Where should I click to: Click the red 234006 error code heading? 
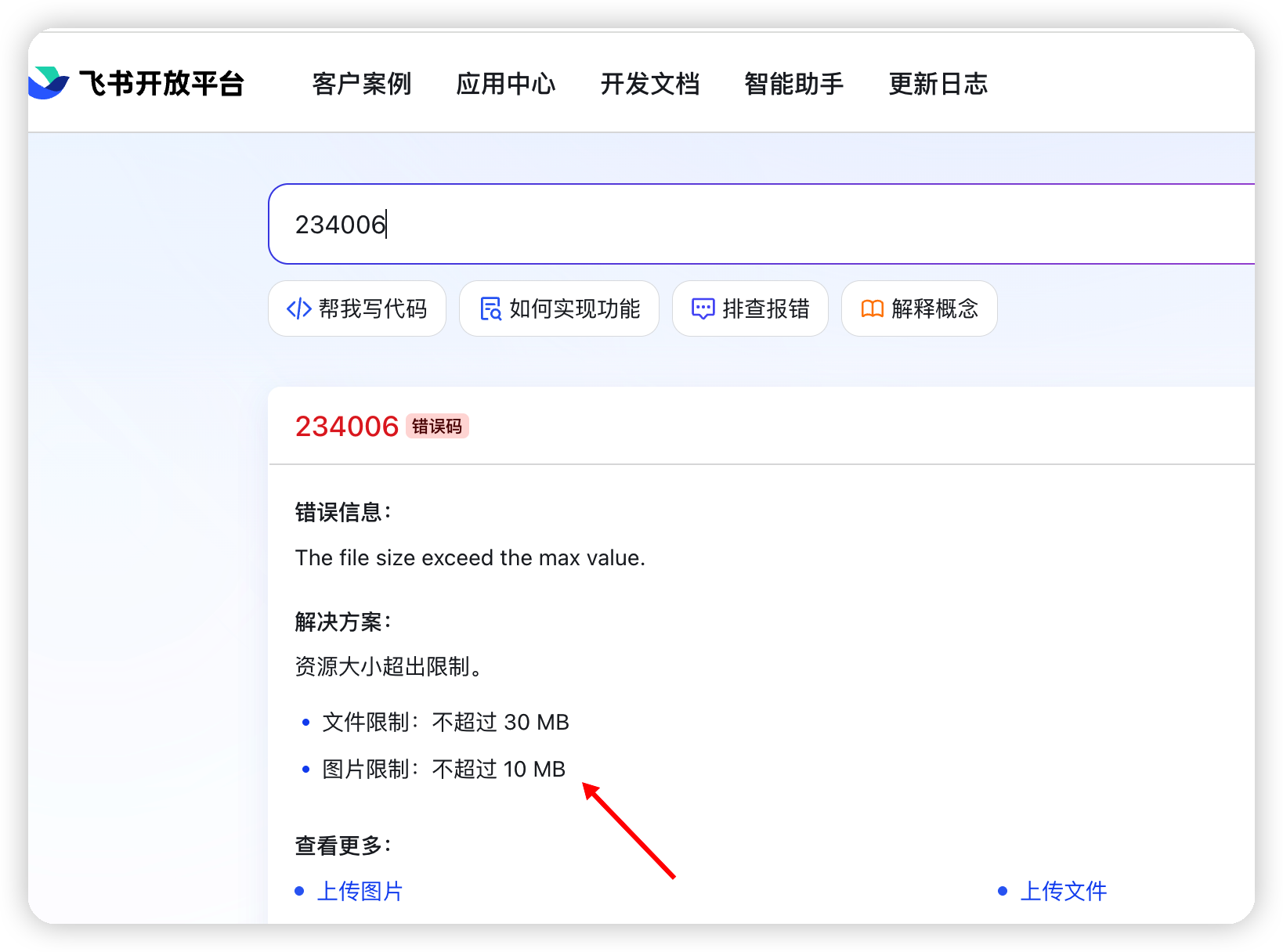point(347,427)
